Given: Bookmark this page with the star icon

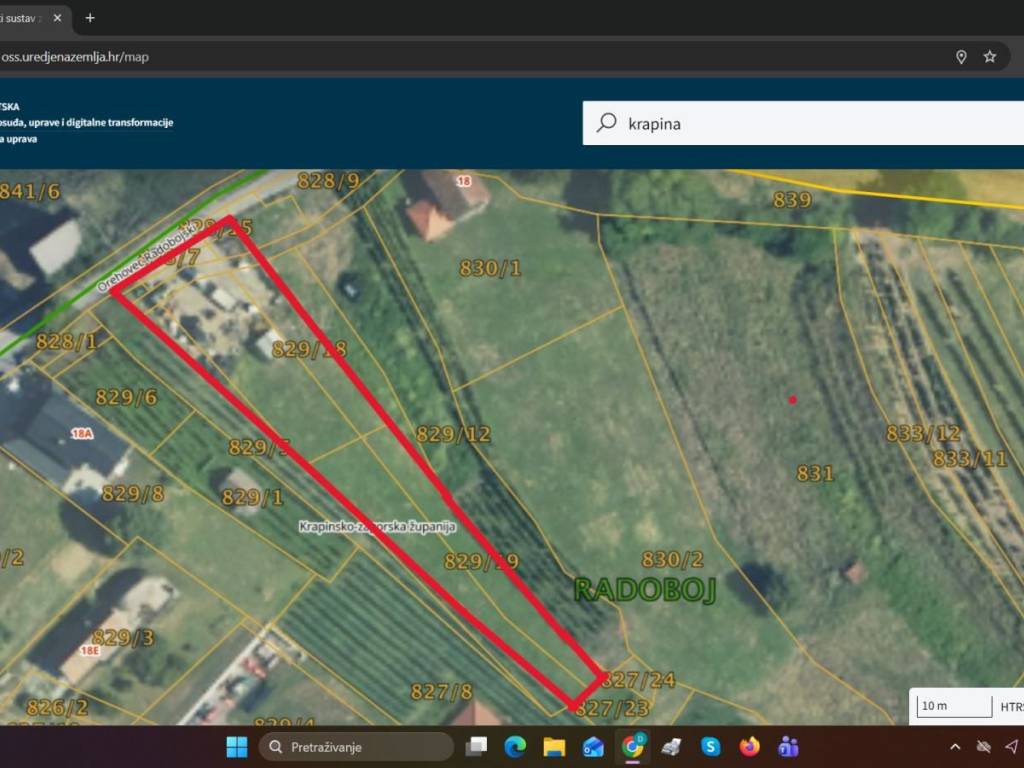Looking at the screenshot, I should (989, 57).
